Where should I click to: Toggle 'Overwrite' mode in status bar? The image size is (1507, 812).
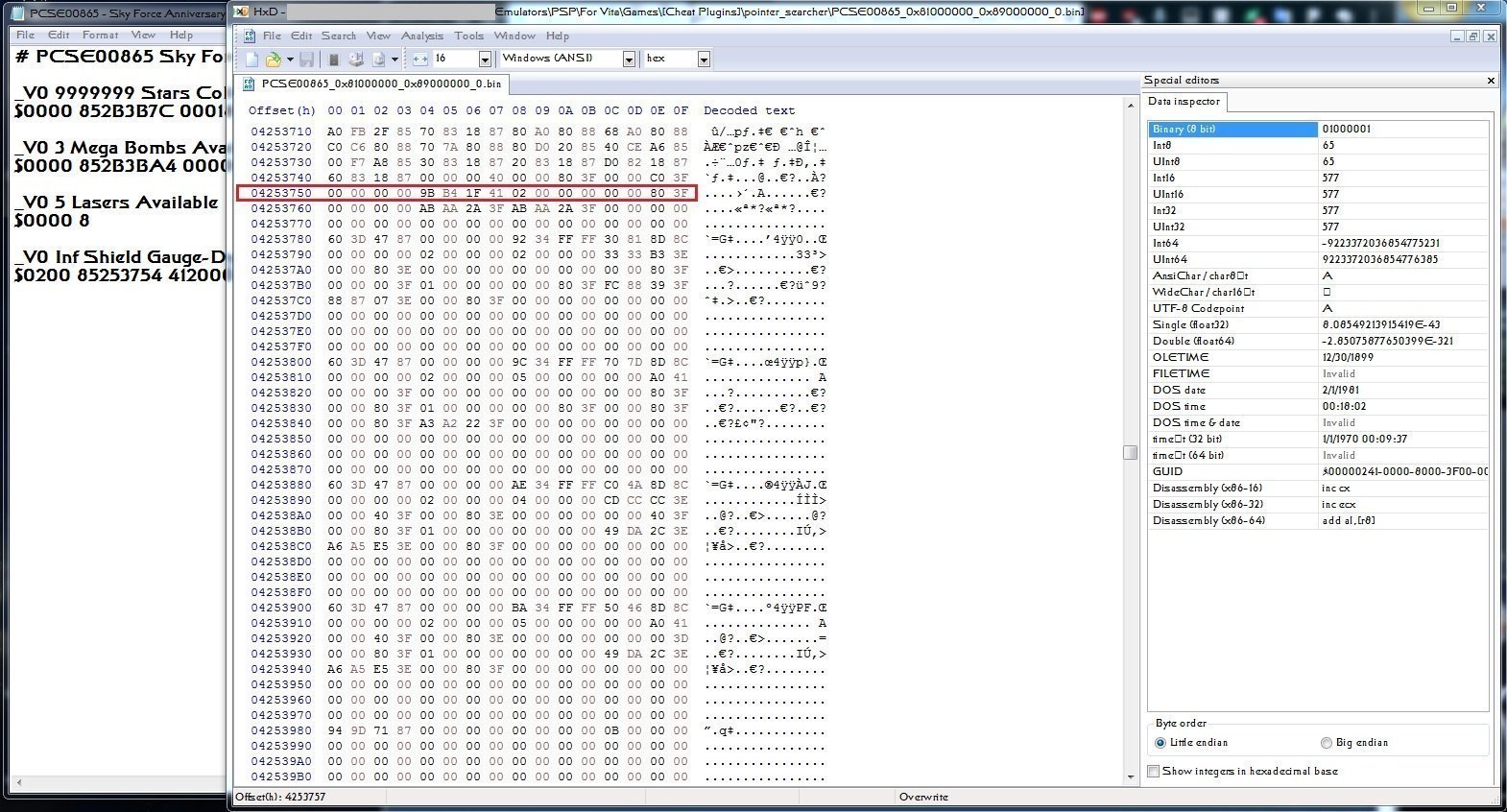tap(923, 797)
